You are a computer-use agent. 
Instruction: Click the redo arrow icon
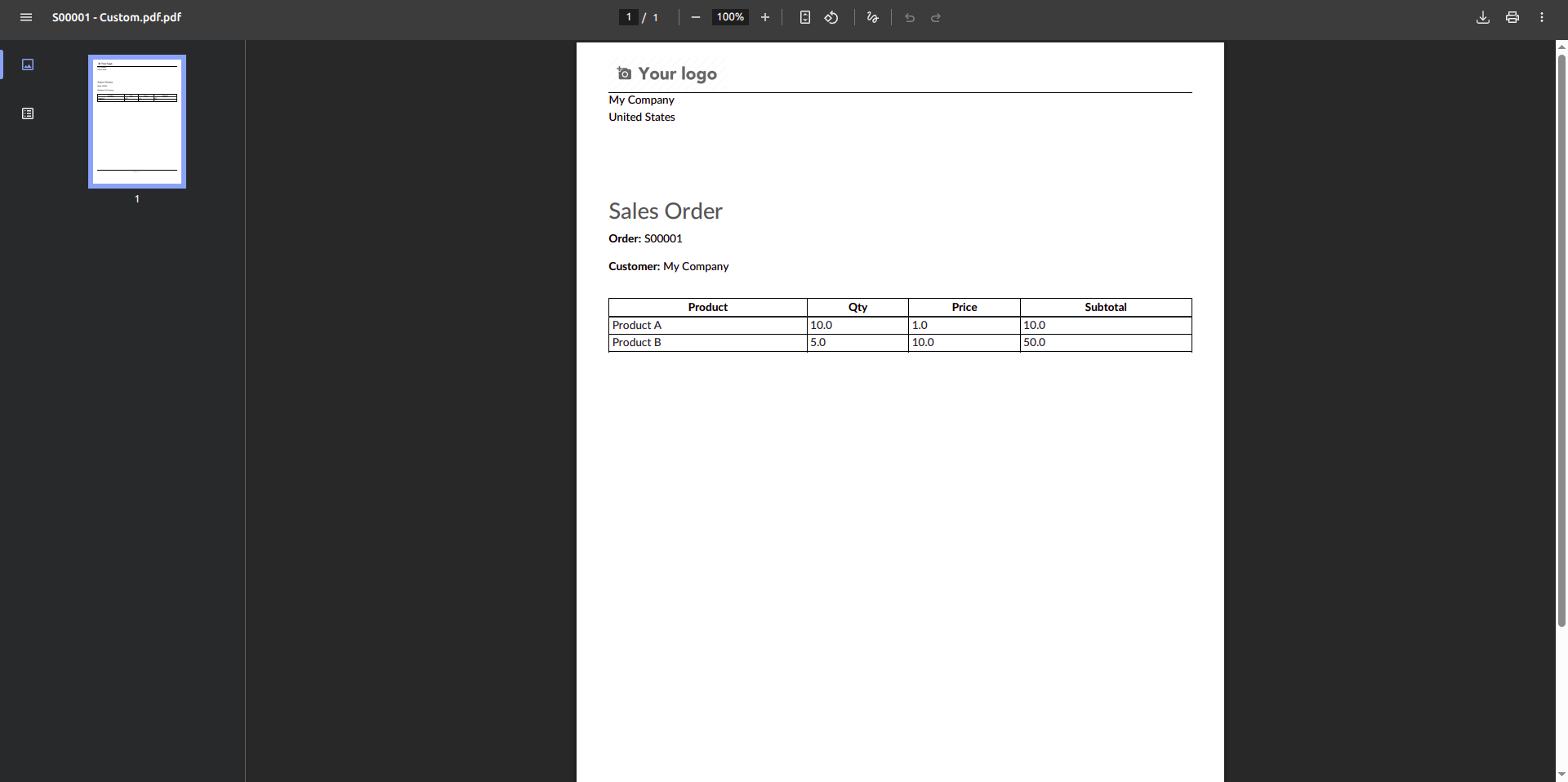(936, 17)
